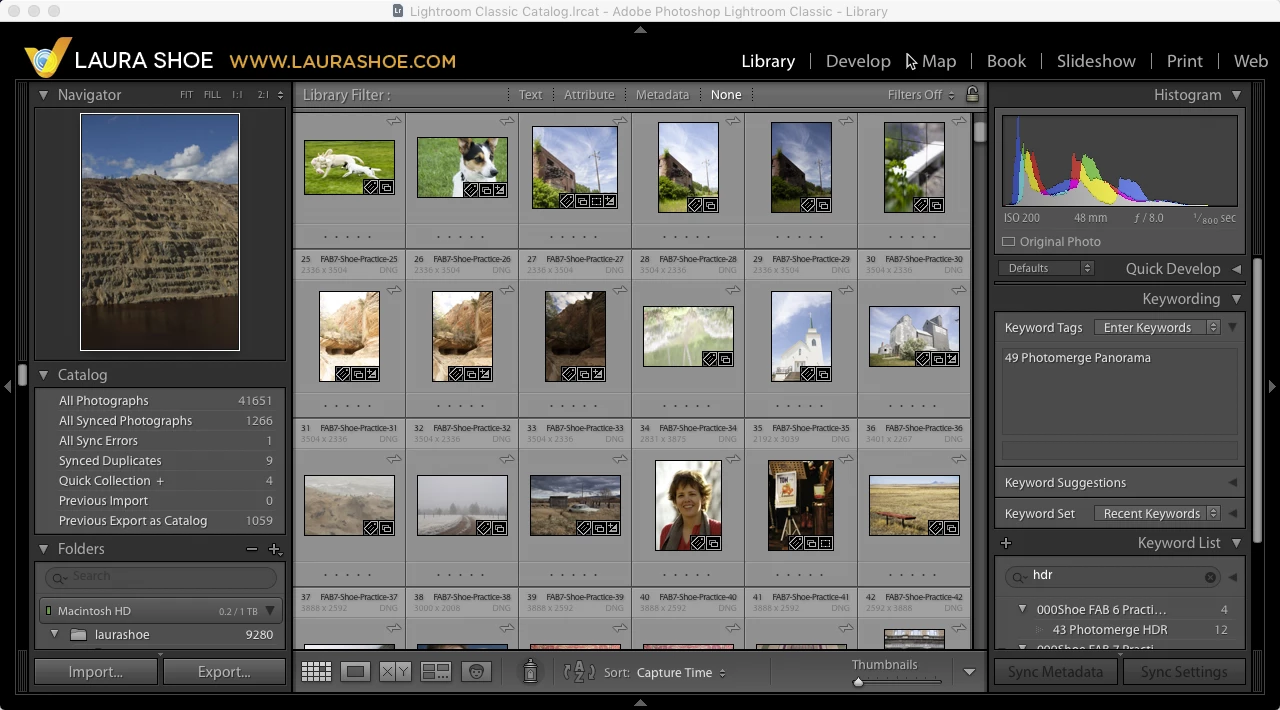Select the Metadata filter tab

point(662,95)
